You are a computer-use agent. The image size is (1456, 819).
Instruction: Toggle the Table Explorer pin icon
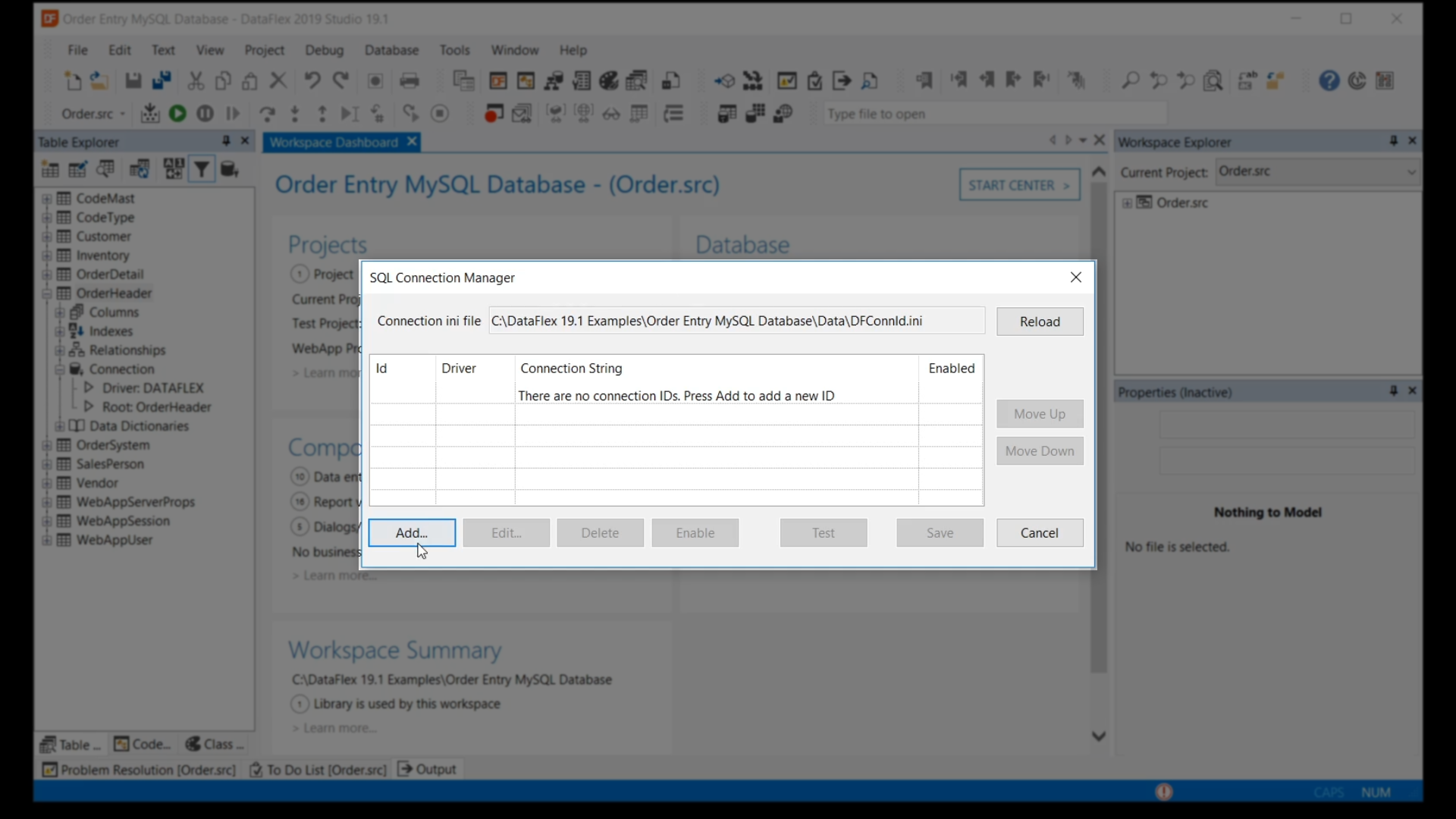pos(225,141)
